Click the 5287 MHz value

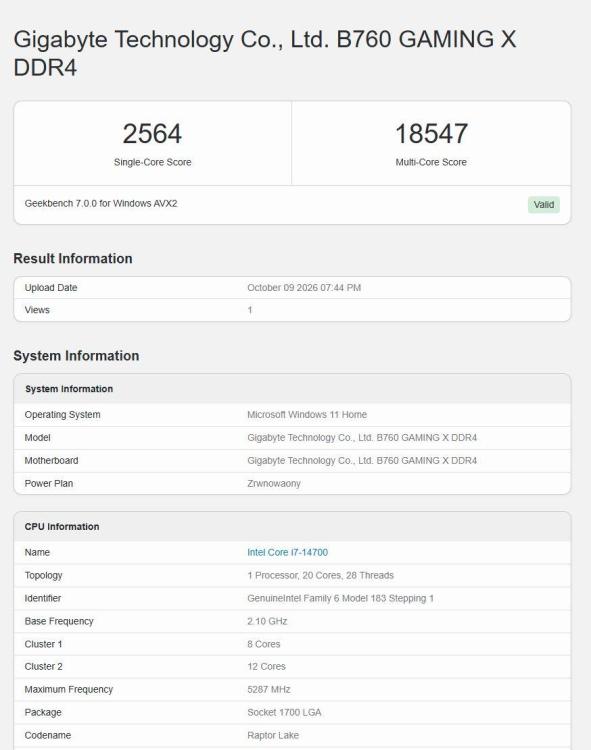point(269,689)
